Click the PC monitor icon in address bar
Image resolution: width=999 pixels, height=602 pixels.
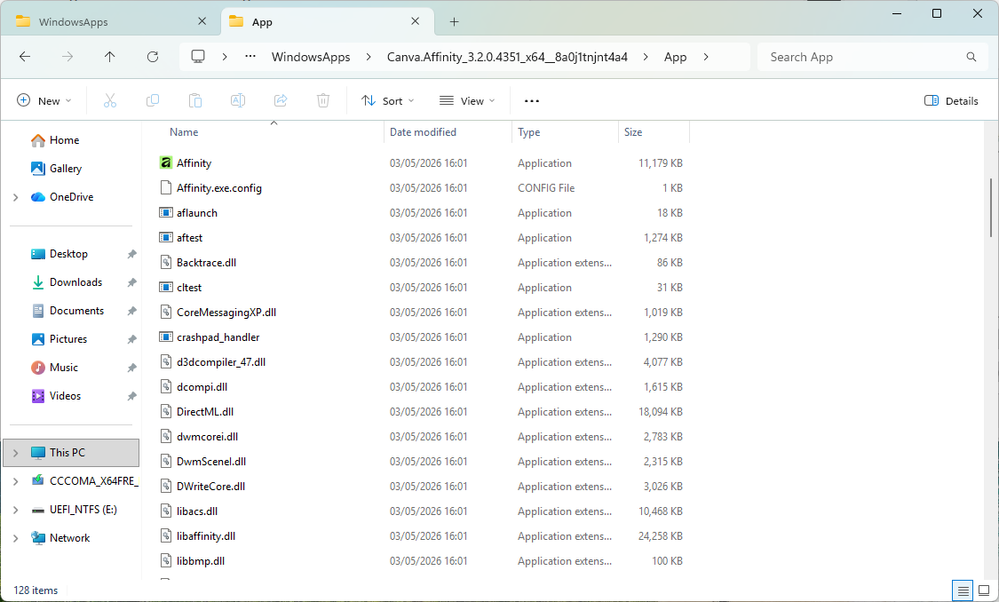pyautogui.click(x=198, y=57)
